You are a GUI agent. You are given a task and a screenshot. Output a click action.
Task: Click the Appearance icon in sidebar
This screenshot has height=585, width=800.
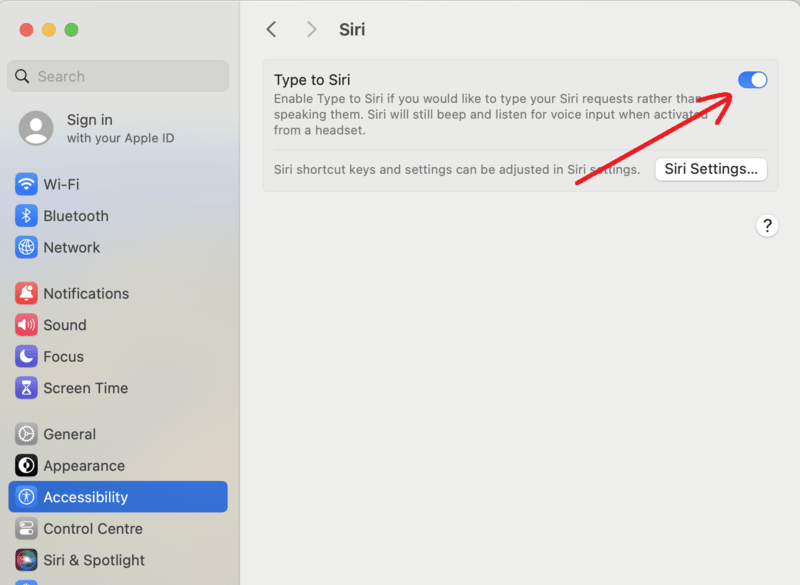[26, 466]
